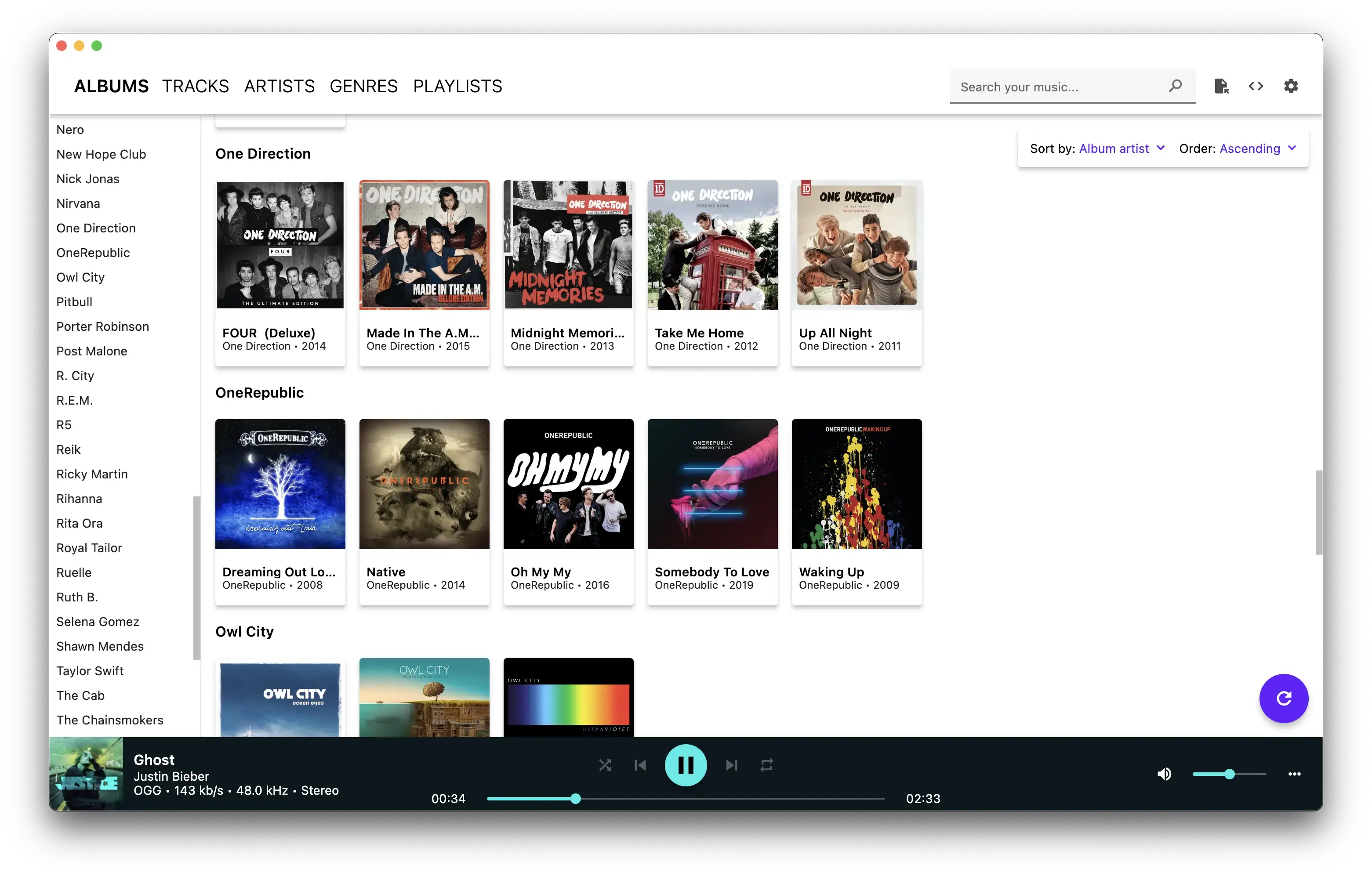Open the Order Ascending dropdown
The height and width of the screenshot is (876, 1372).
coord(1257,148)
